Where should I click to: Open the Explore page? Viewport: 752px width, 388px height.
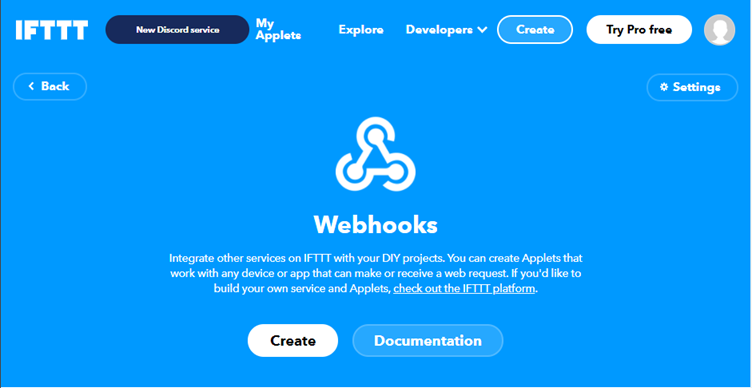361,30
